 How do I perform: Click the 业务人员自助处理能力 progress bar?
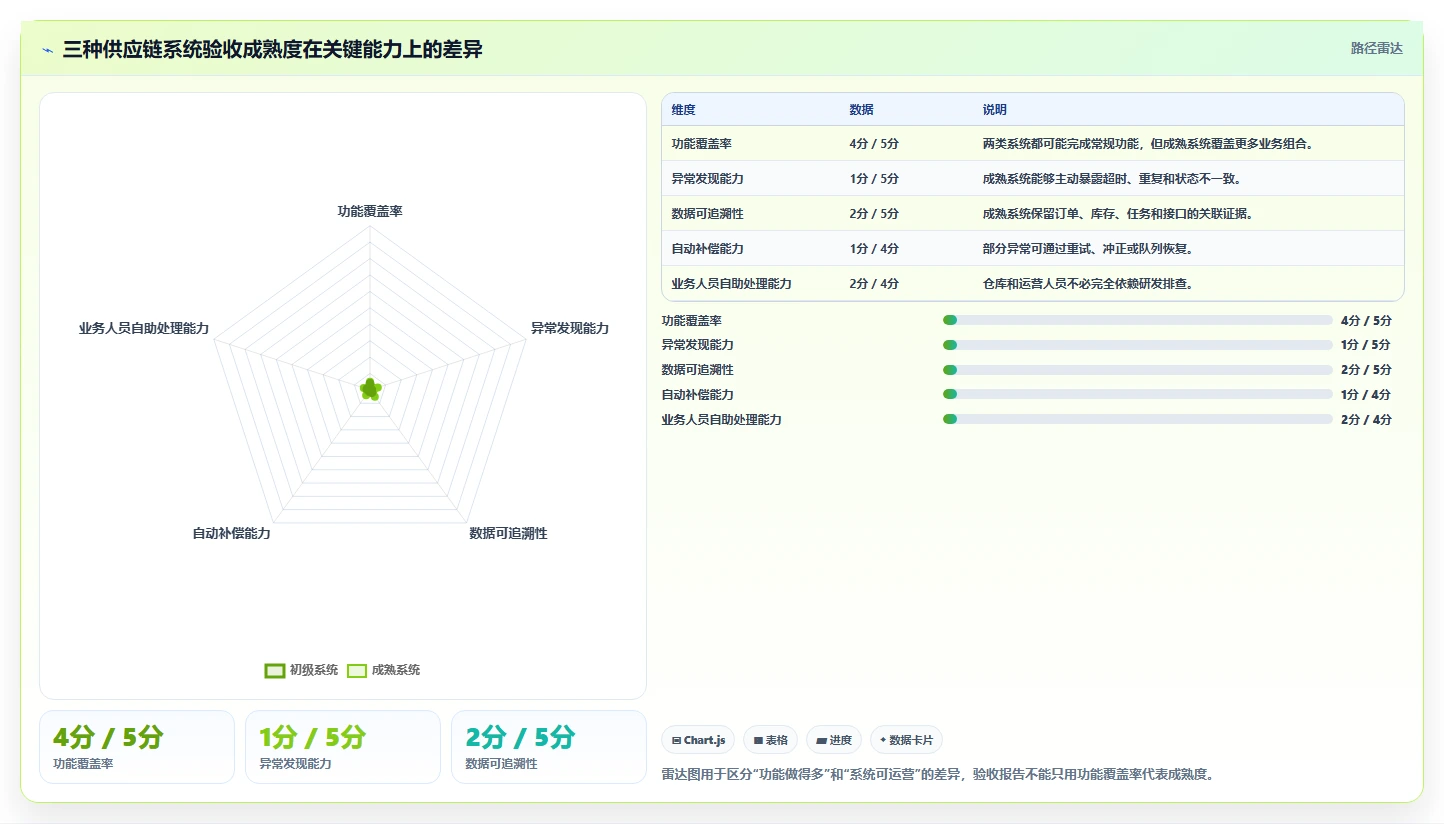pyautogui.click(x=1137, y=419)
